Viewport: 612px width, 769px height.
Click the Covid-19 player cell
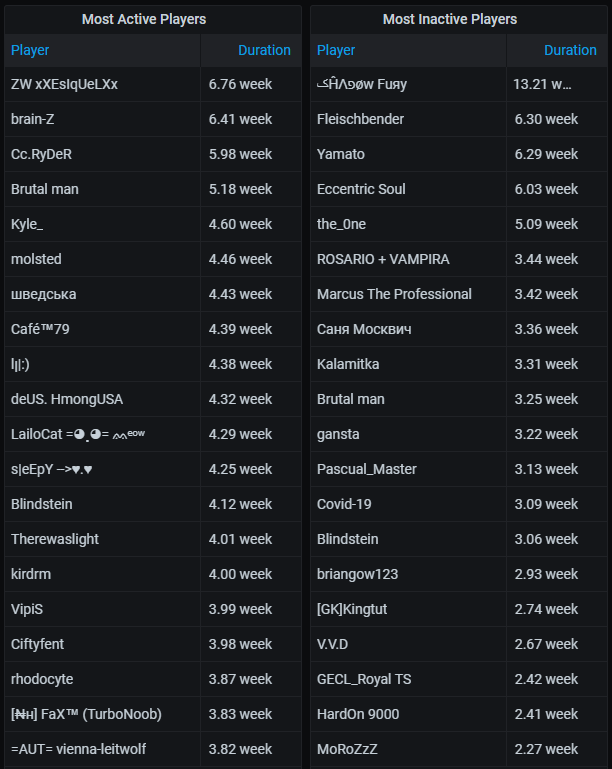pos(344,504)
